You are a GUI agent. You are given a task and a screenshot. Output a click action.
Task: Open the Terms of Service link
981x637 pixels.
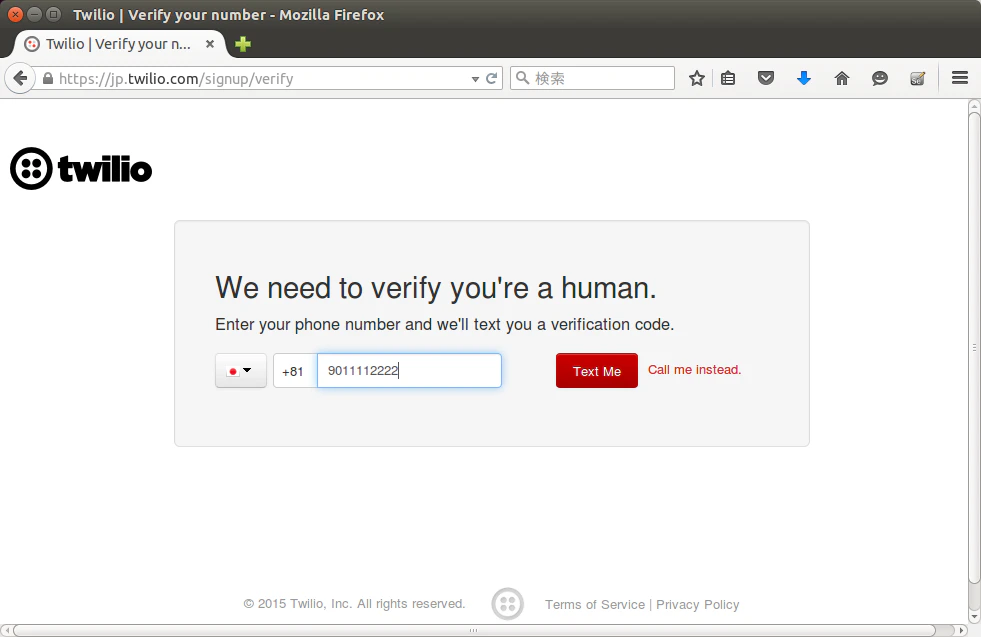pyautogui.click(x=595, y=604)
